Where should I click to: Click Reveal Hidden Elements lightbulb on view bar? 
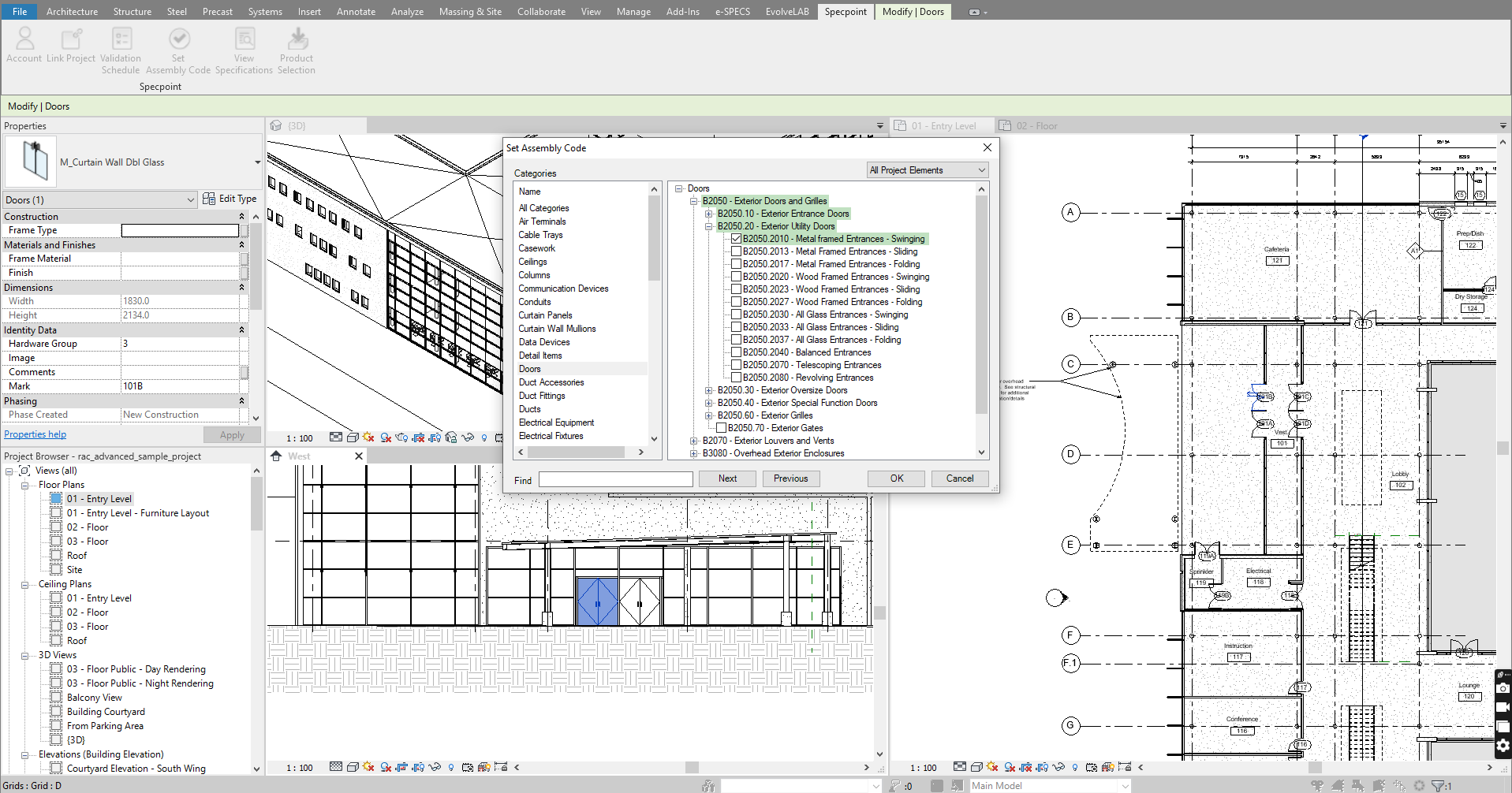(450, 766)
